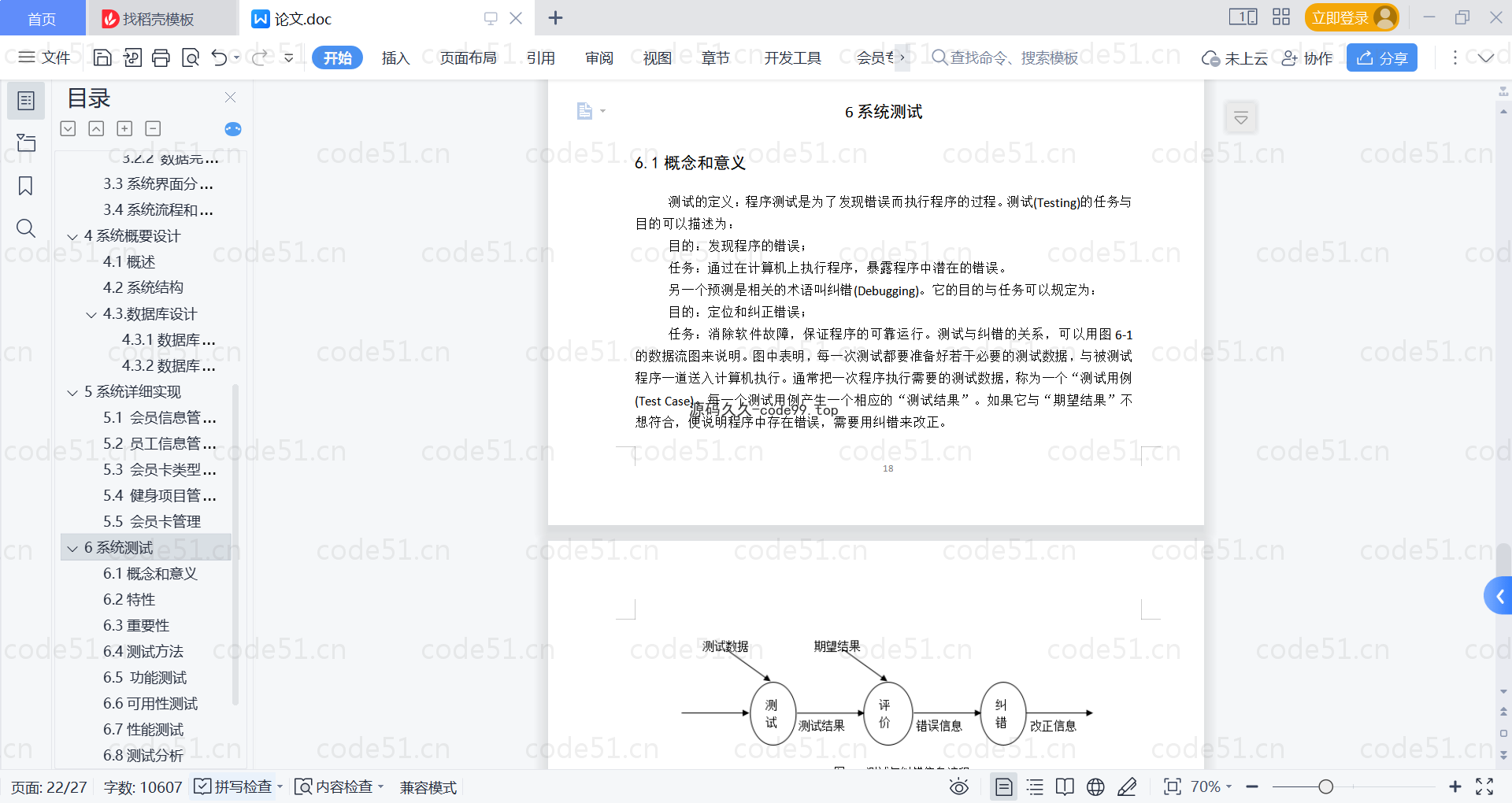The height and width of the screenshot is (803, 1512).
Task: Select the 引用 ribbon tab
Action: tap(540, 57)
